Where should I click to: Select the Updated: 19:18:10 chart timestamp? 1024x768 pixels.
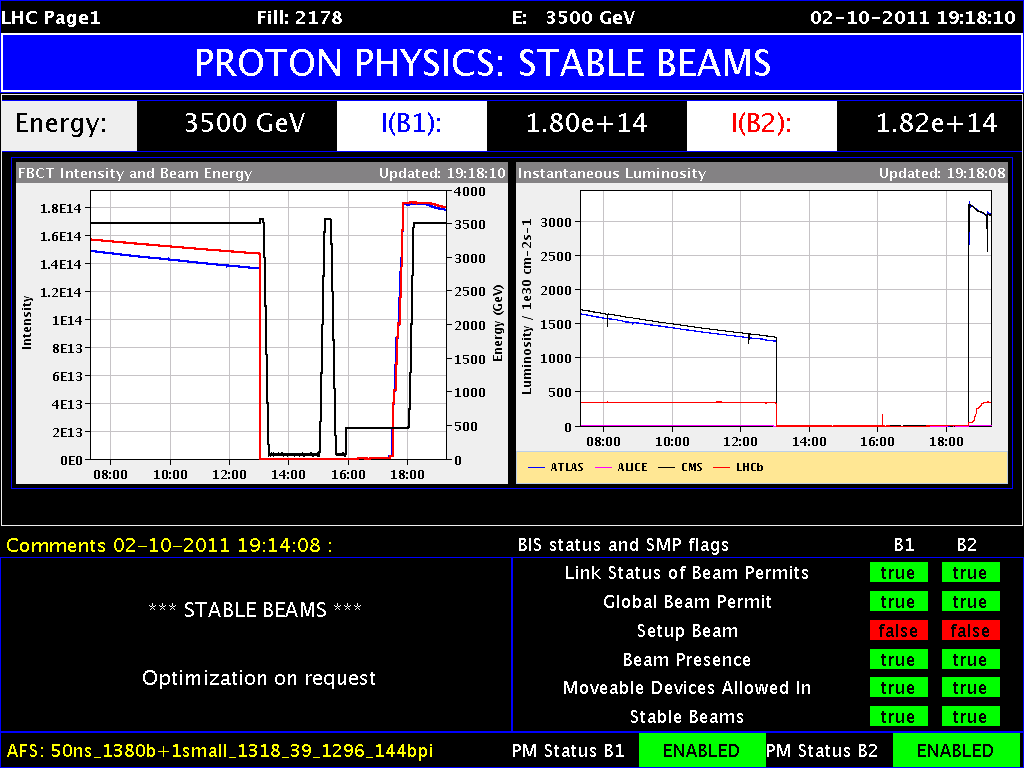point(442,174)
